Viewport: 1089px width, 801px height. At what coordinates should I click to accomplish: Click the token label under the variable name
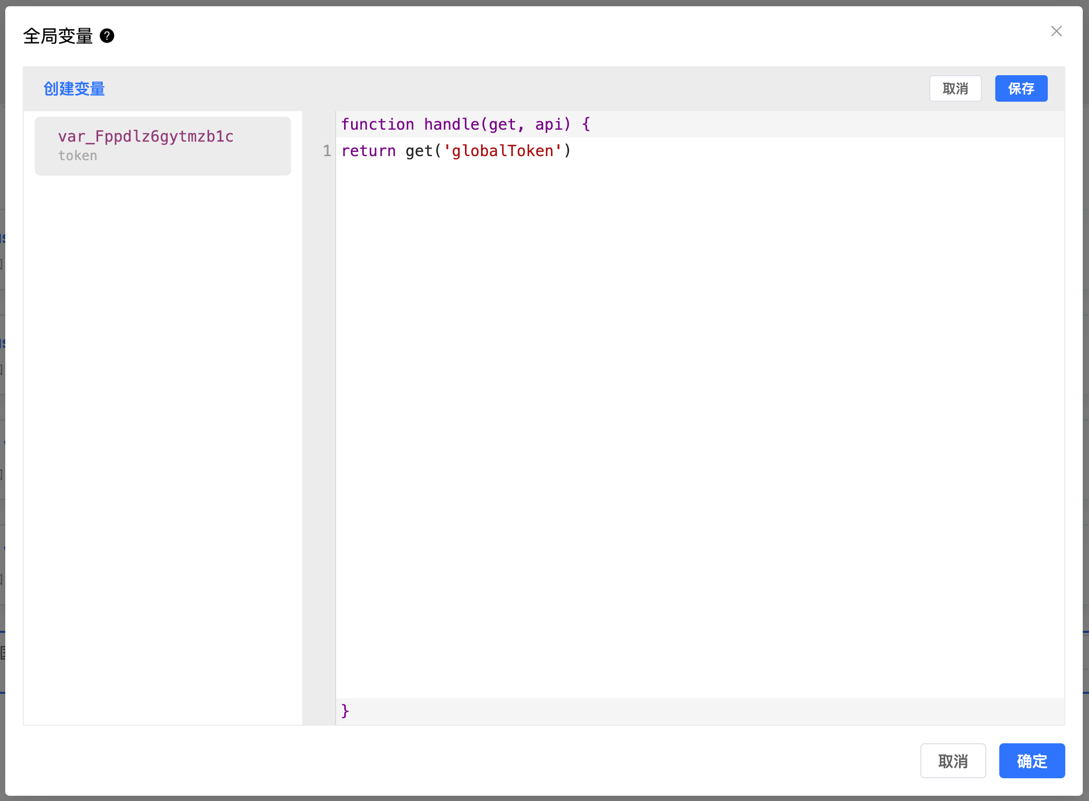point(77,156)
